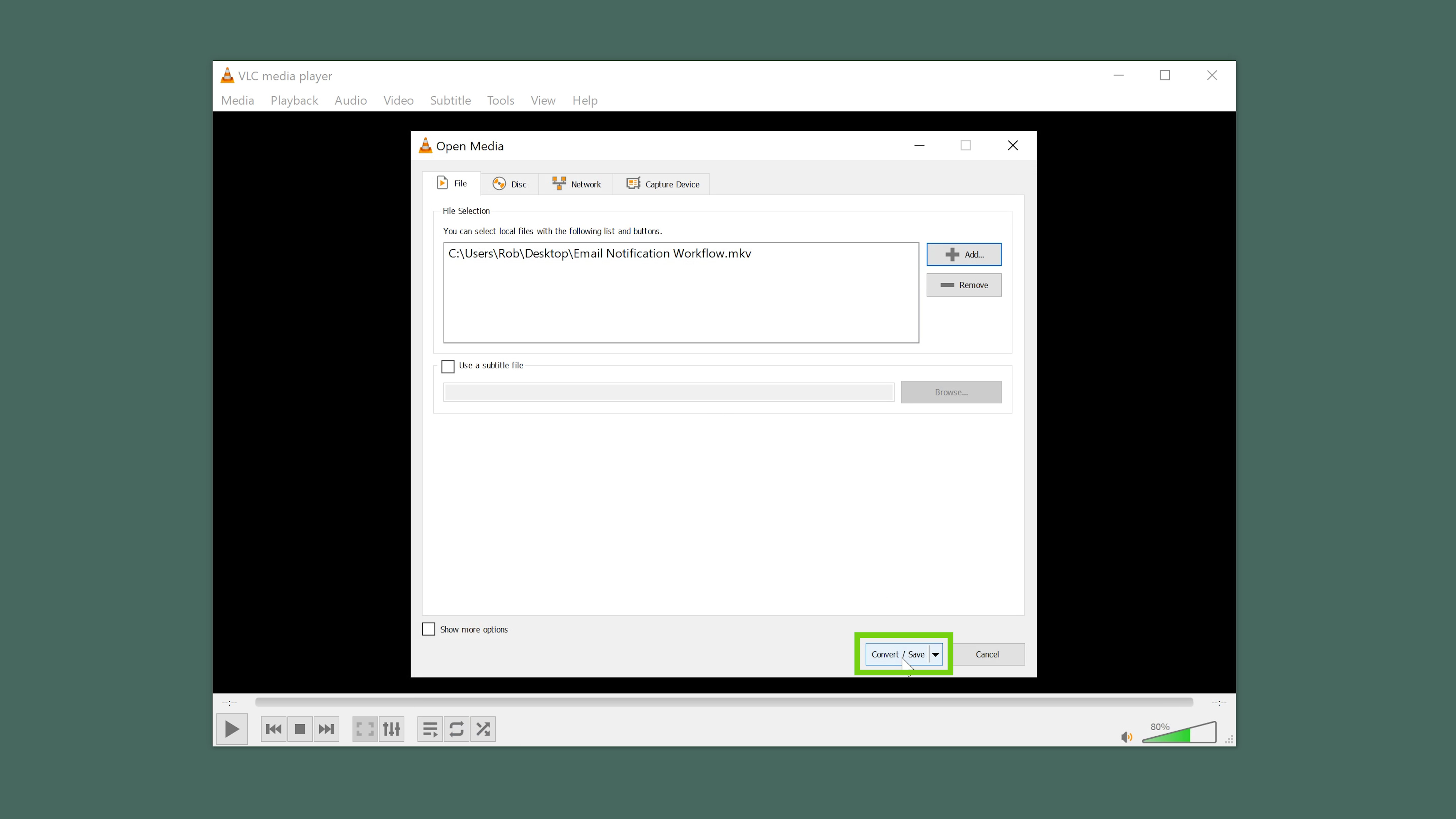Open the Media menu
Viewport: 1456px width, 819px height.
237,100
